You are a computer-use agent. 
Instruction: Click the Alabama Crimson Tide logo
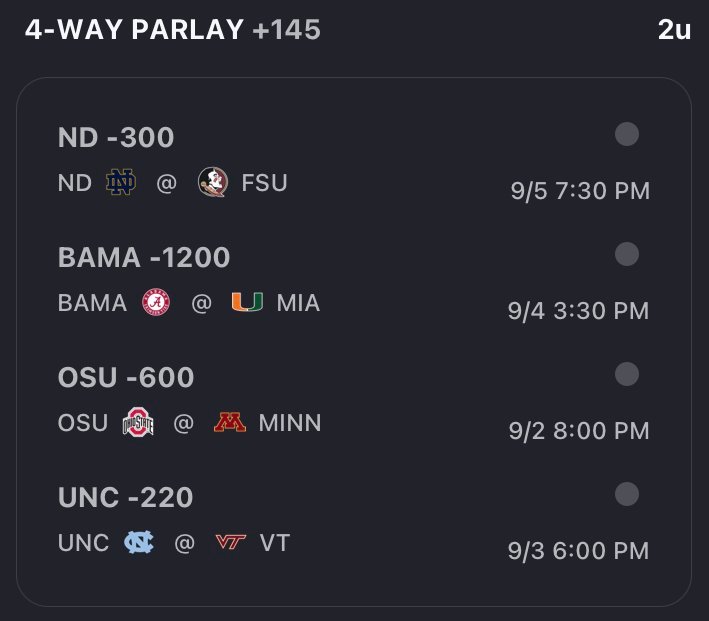coord(156,302)
